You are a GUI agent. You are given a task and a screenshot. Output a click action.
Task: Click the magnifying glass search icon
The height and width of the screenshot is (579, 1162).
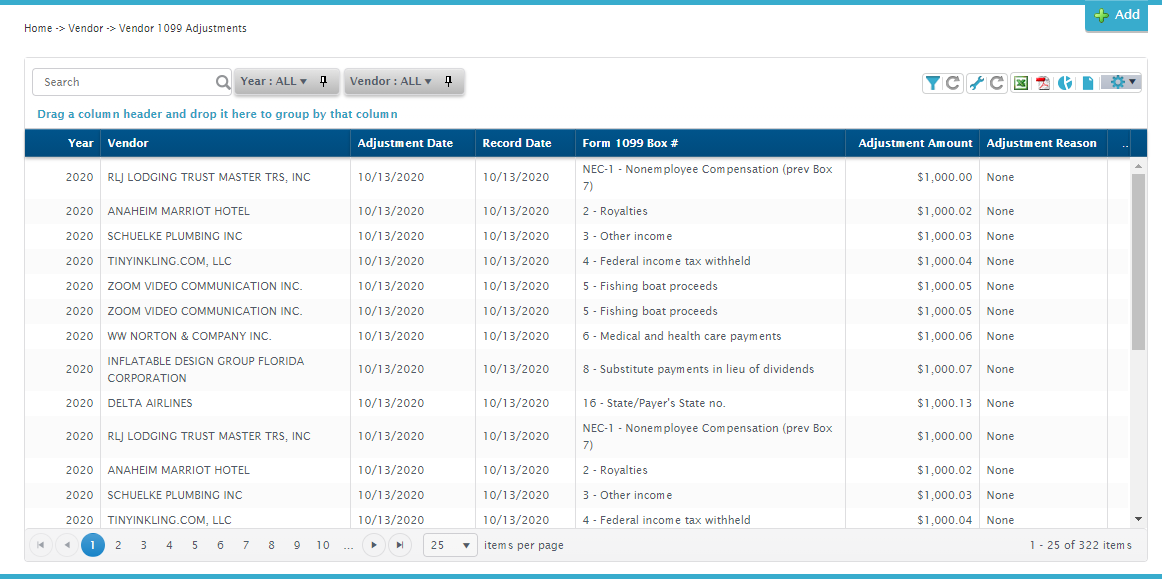[223, 82]
